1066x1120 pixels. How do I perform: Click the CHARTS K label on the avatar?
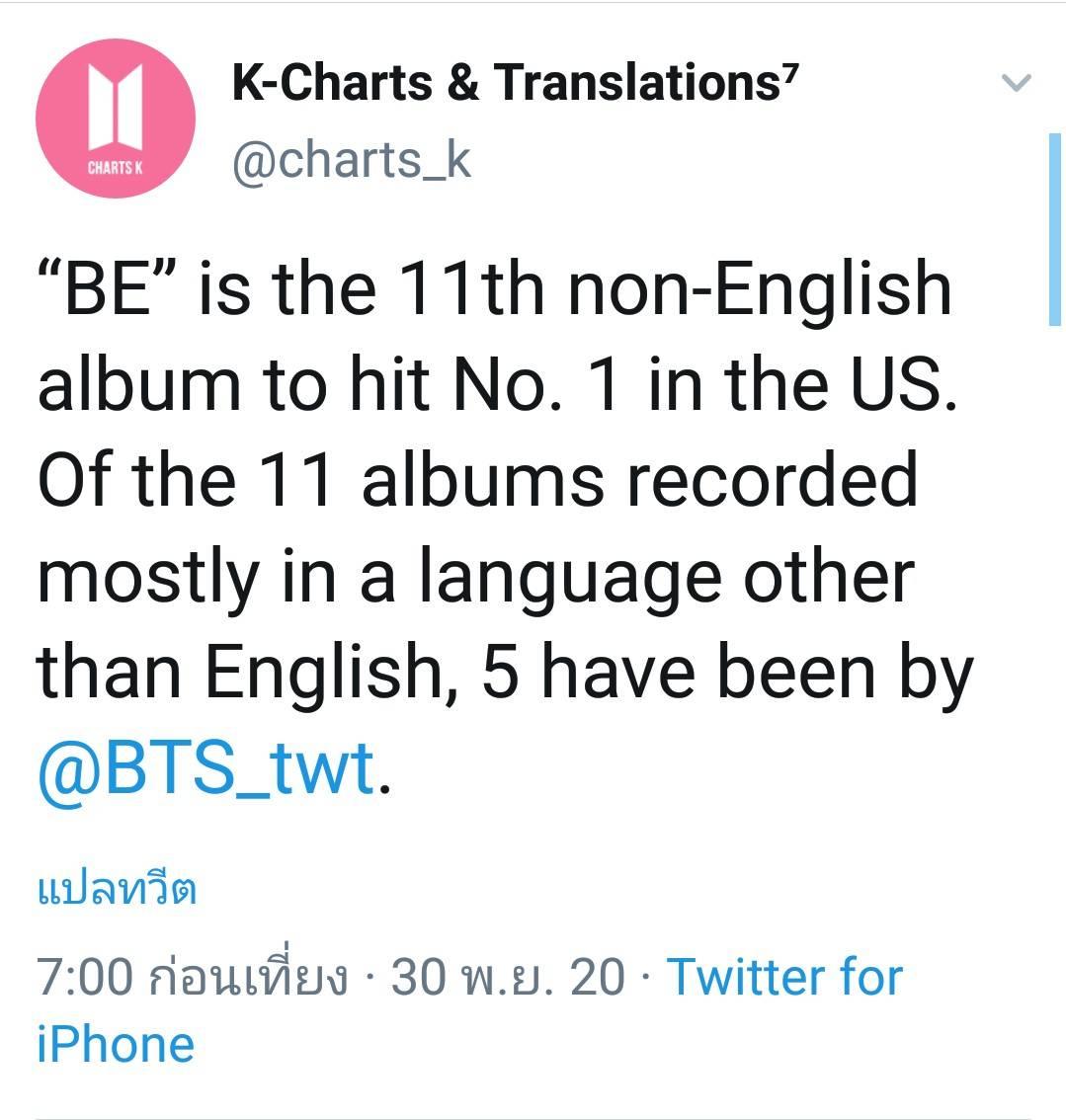point(115,166)
